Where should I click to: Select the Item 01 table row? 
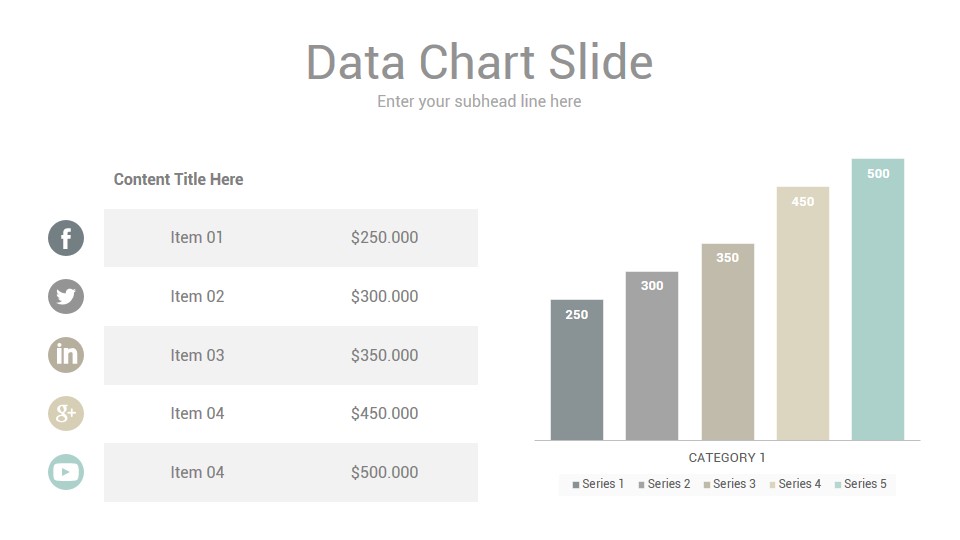(291, 238)
